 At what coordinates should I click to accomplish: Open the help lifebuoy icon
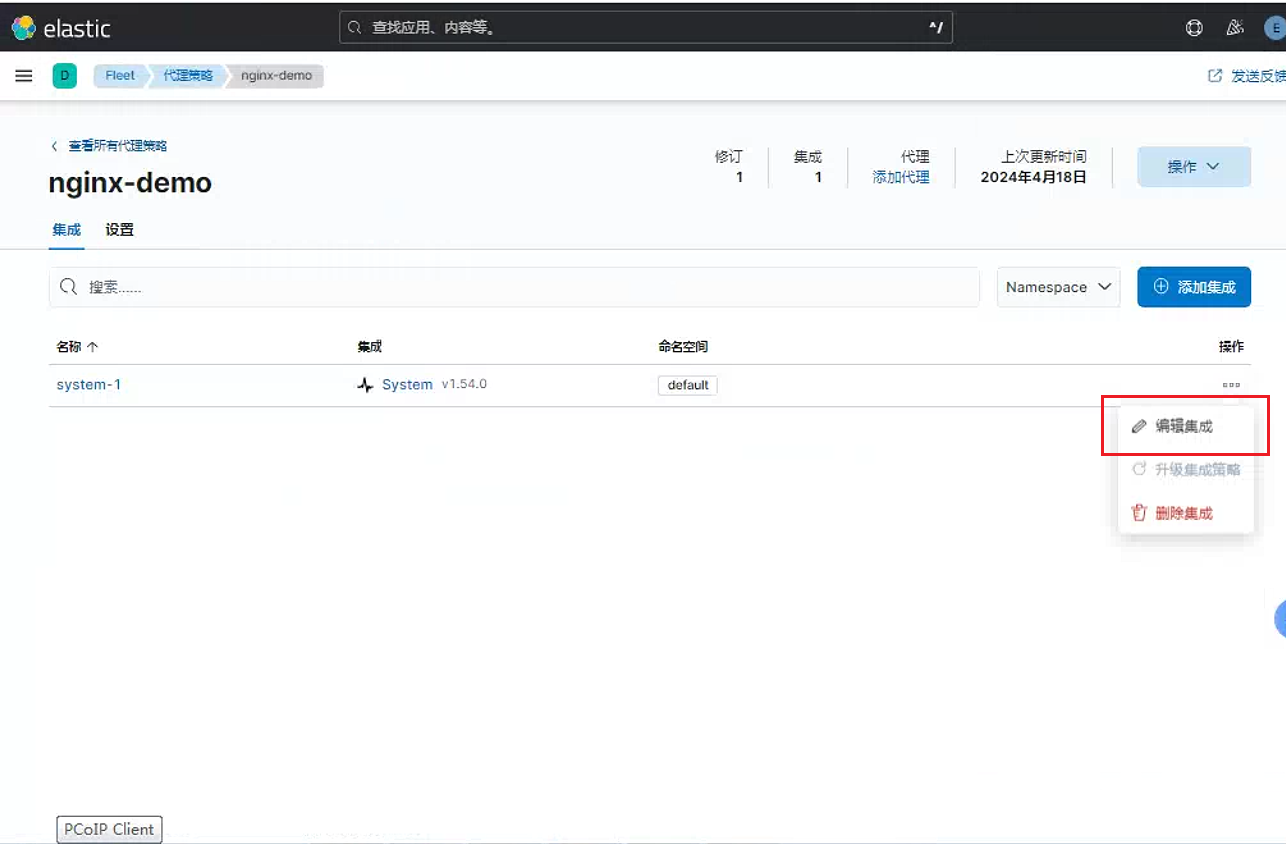[1194, 28]
